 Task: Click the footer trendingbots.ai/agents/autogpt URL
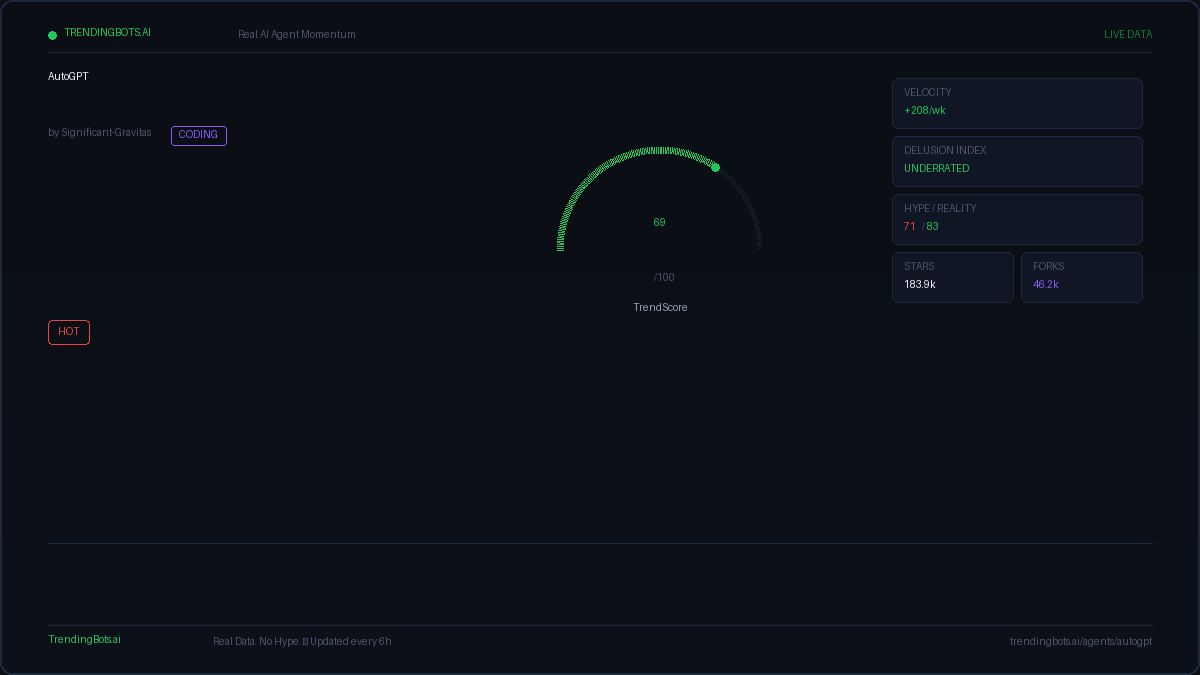(x=1081, y=641)
